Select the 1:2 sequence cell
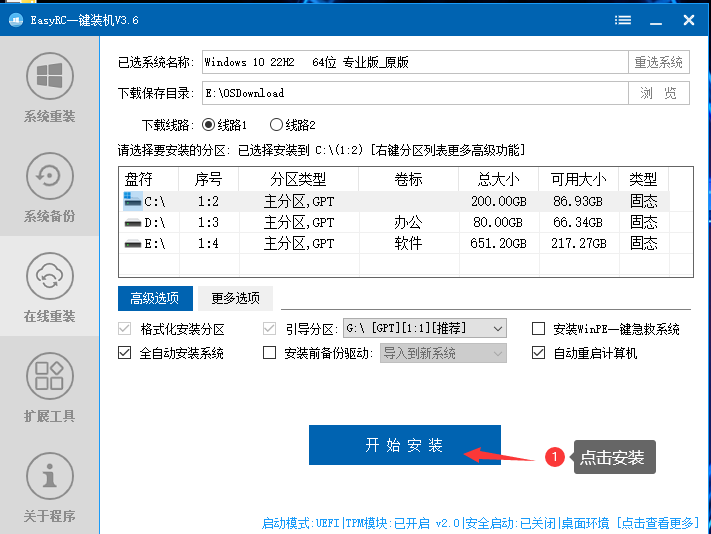The image size is (711, 534). pyautogui.click(x=209, y=201)
